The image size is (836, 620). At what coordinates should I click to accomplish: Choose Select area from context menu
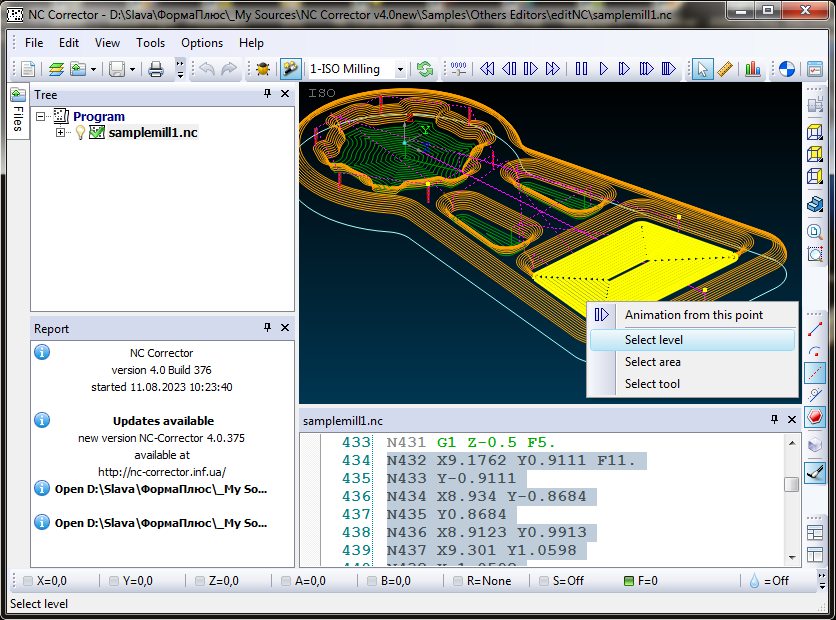pos(652,362)
